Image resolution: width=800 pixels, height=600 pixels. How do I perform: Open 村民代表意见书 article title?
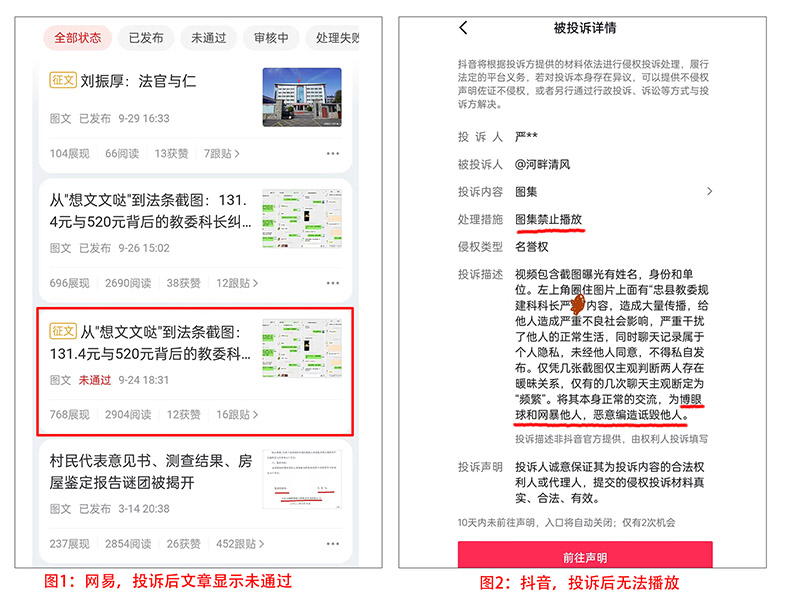150,472
